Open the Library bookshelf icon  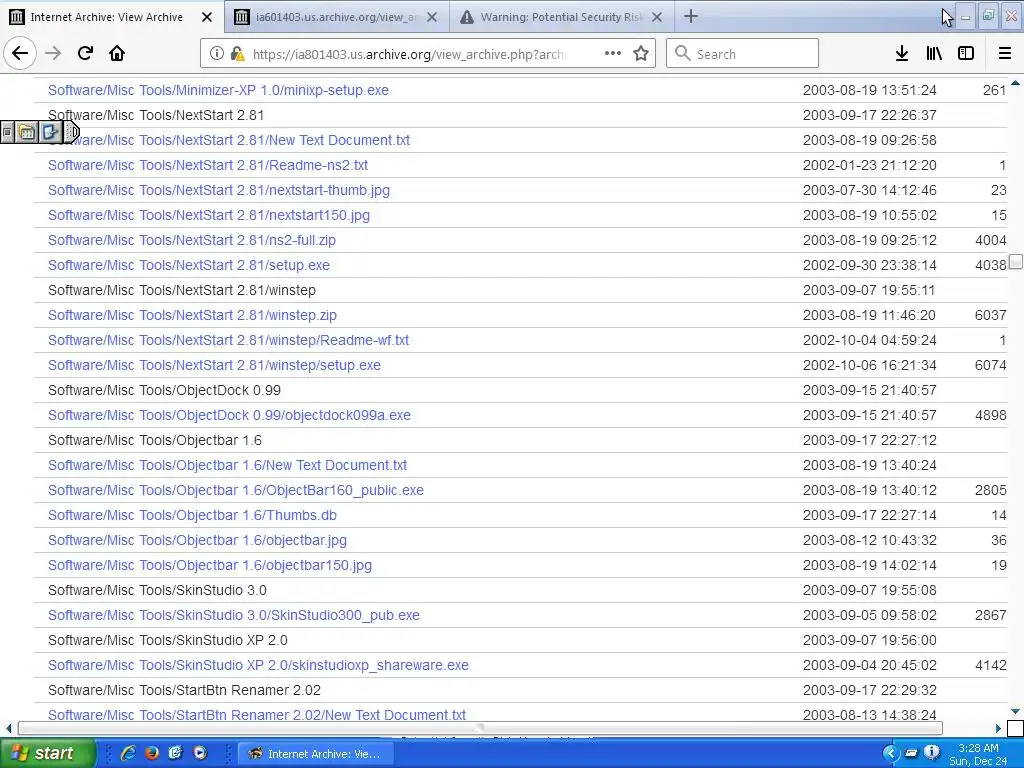point(934,54)
